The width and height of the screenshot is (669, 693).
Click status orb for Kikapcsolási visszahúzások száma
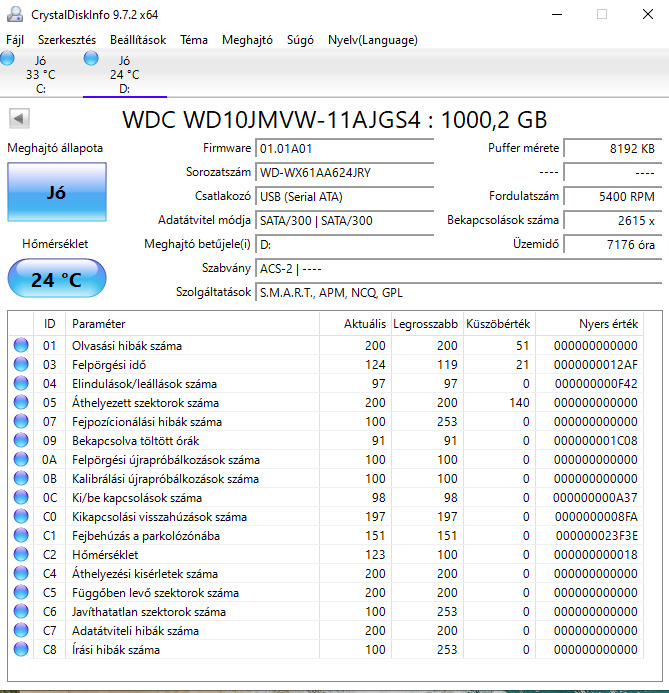pos(21,516)
